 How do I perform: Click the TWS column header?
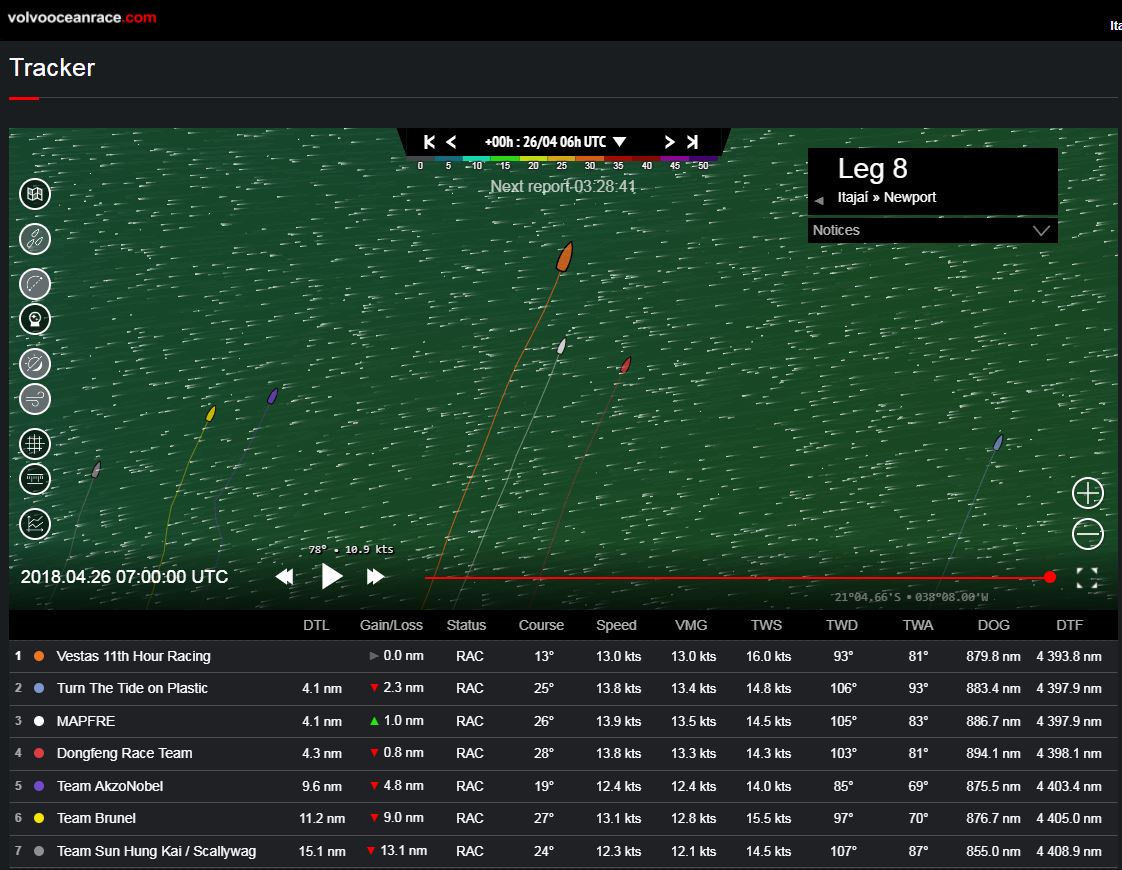(x=766, y=625)
